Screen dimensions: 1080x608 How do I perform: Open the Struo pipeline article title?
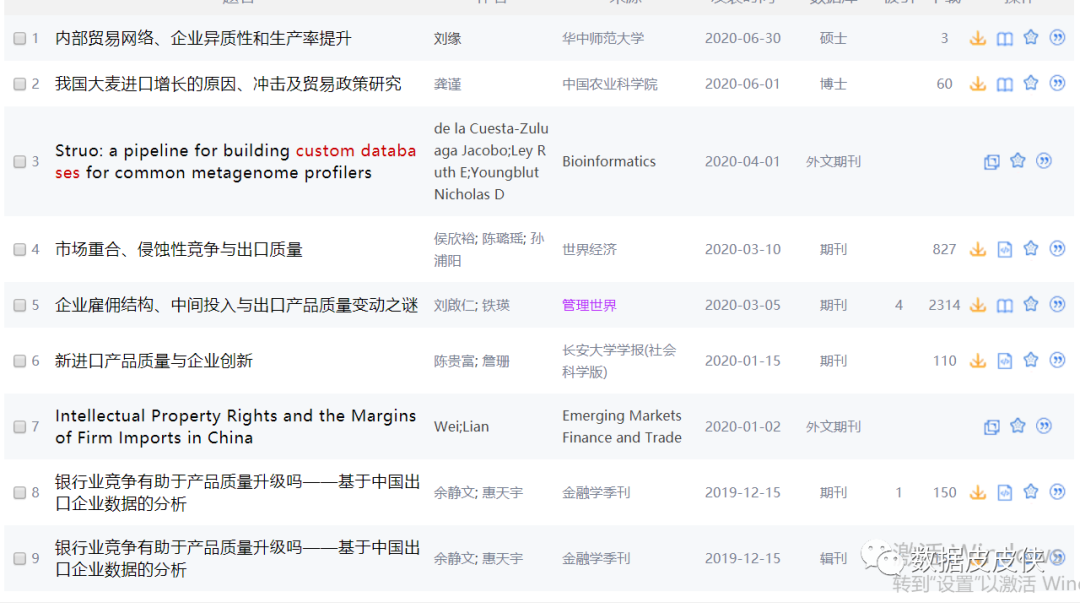(x=236, y=162)
